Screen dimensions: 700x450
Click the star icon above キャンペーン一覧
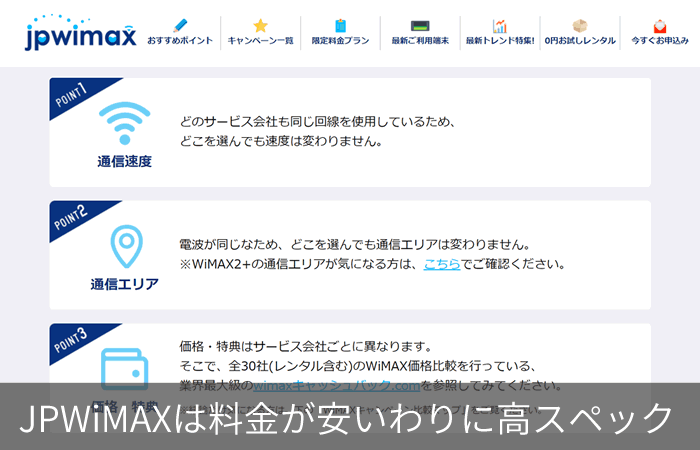260,25
